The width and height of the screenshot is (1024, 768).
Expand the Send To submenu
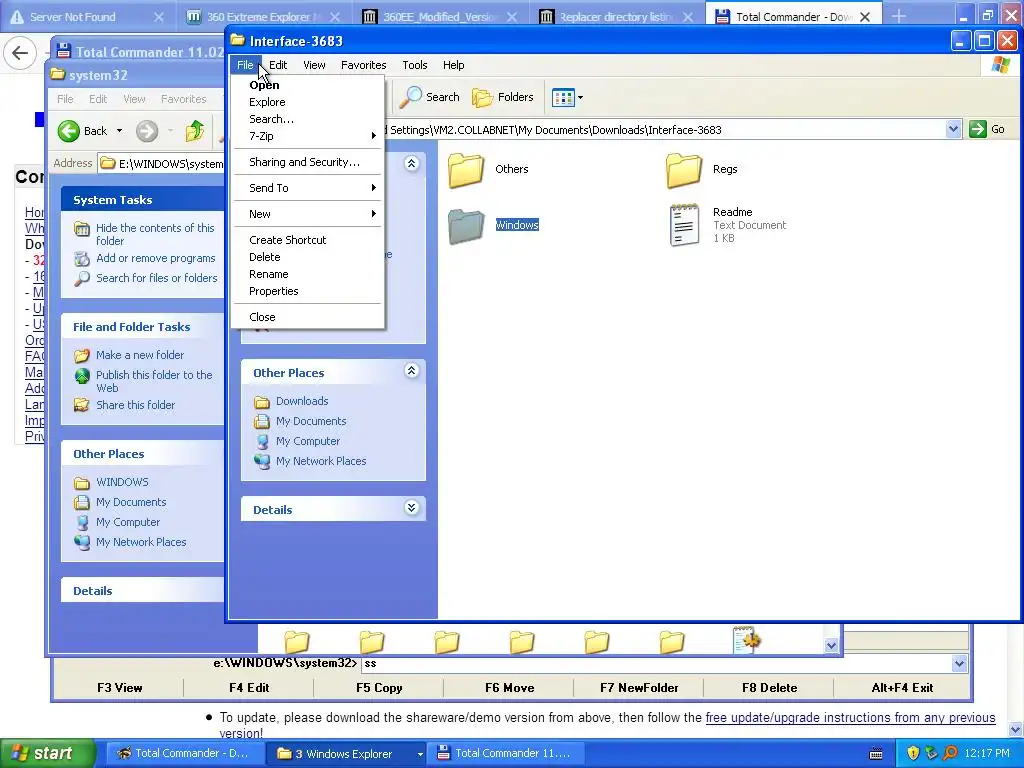click(307, 188)
